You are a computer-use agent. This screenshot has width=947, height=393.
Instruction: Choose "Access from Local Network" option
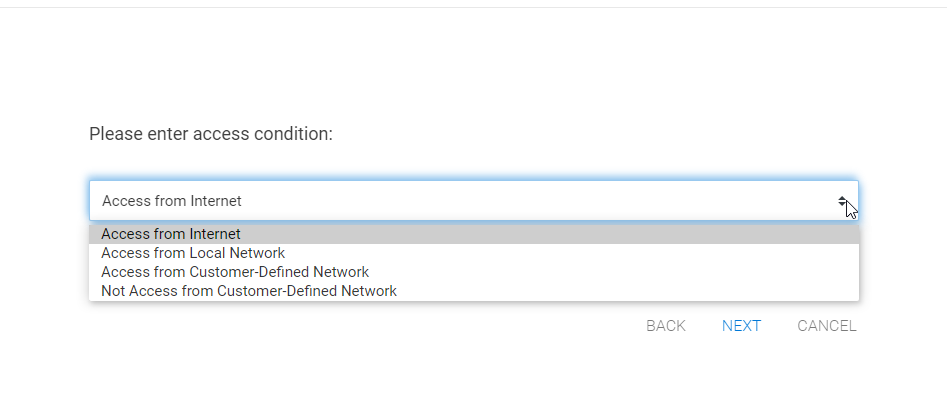pos(474,253)
